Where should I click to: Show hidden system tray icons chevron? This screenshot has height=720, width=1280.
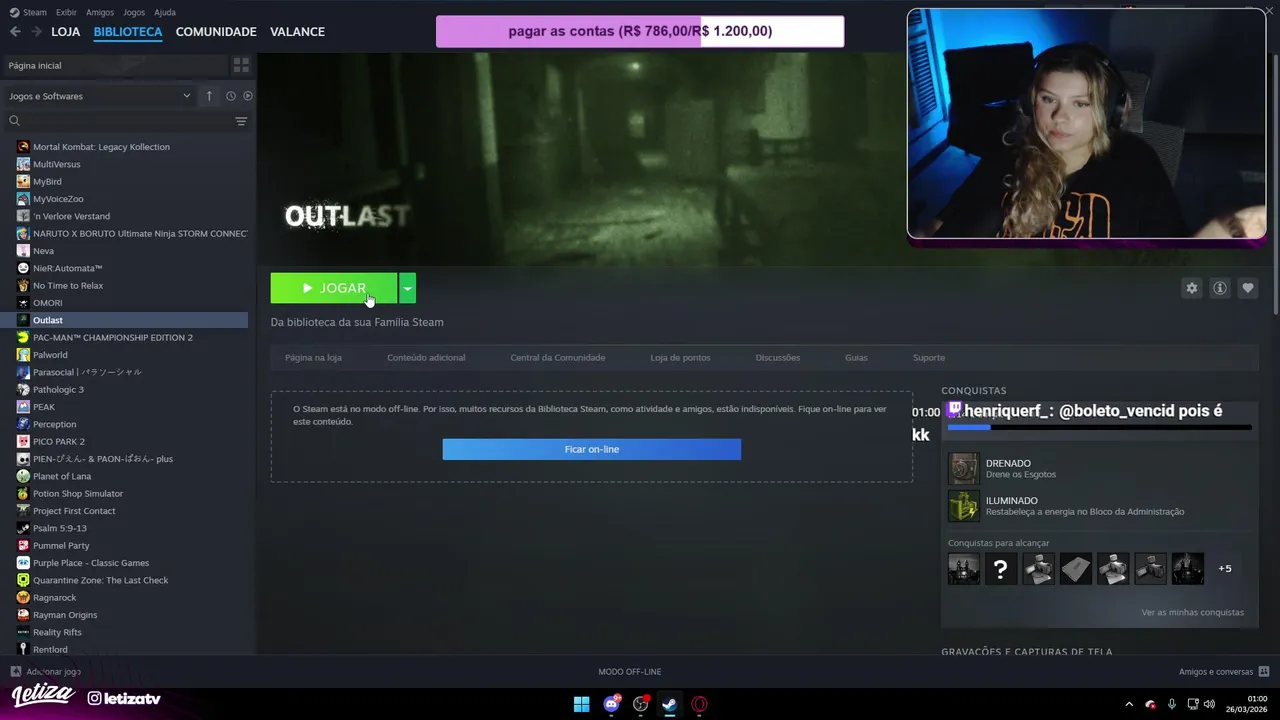(x=1129, y=704)
